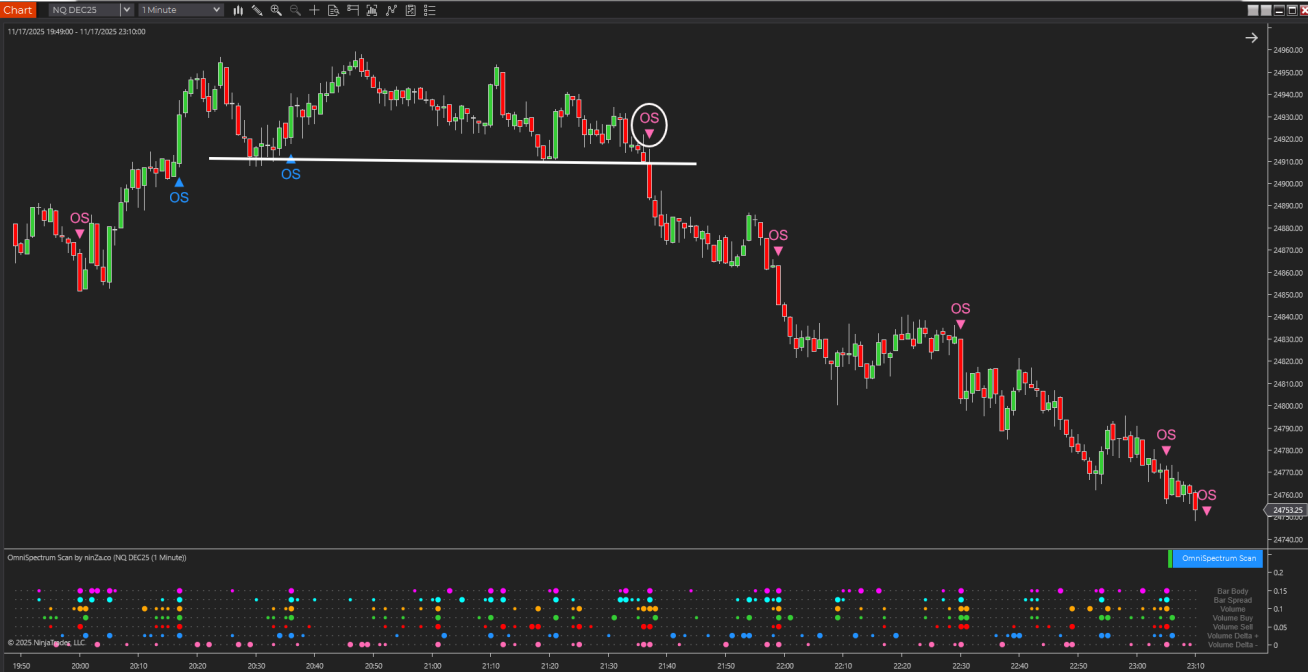The width and height of the screenshot is (1308, 672).
Task: Click the scroll-to-latest arrow at top right
Action: pyautogui.click(x=1251, y=38)
